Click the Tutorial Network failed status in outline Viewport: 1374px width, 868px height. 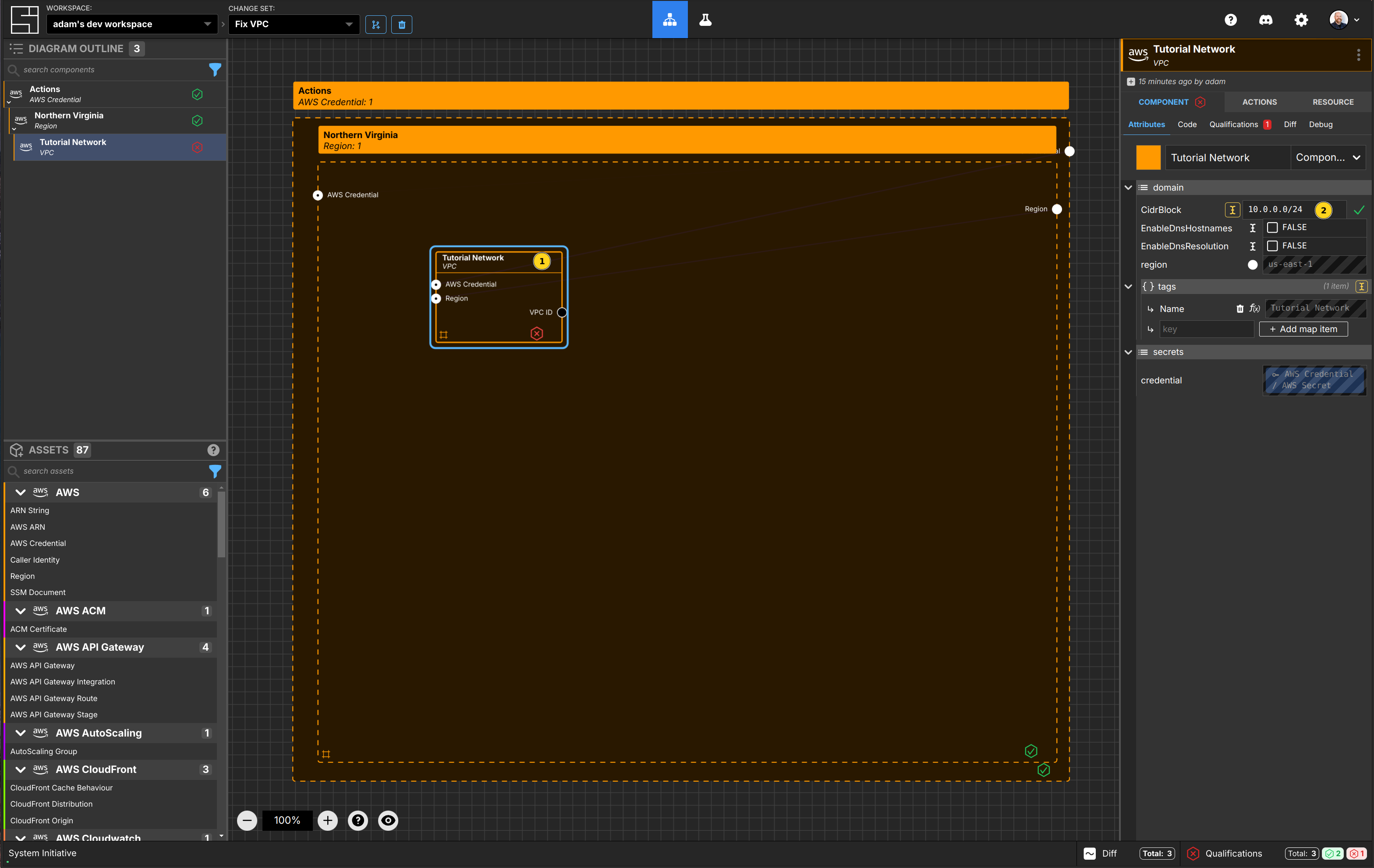tap(198, 147)
